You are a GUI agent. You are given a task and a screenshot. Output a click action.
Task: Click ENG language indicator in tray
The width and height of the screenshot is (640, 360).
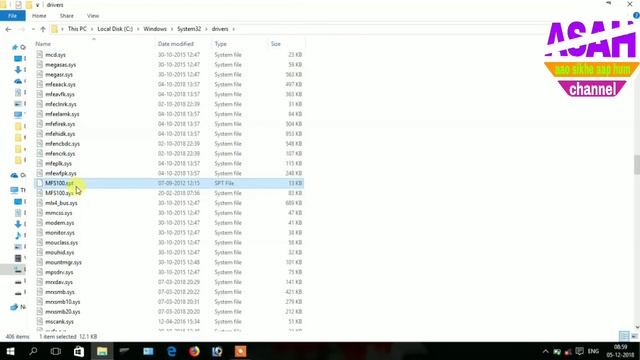coord(593,351)
